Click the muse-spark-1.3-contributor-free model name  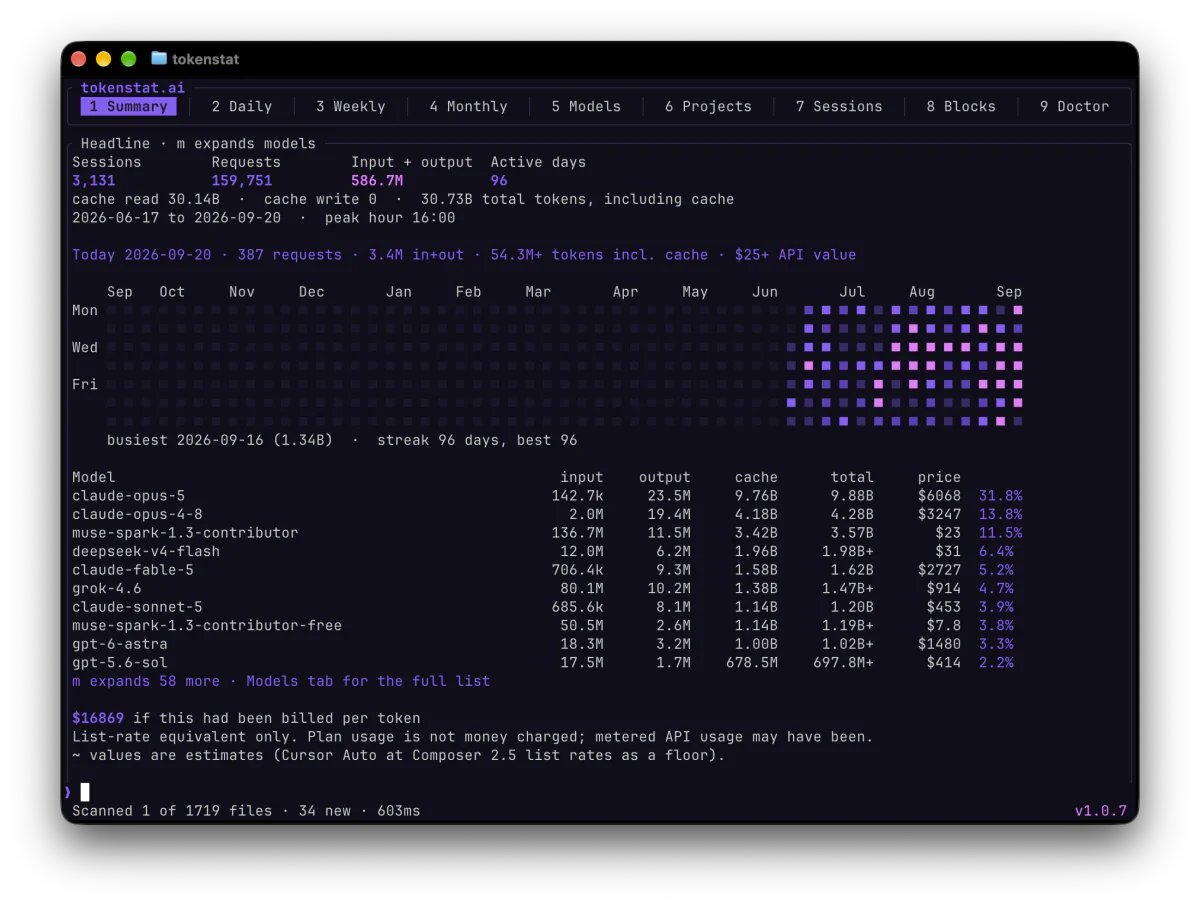pyautogui.click(x=207, y=625)
